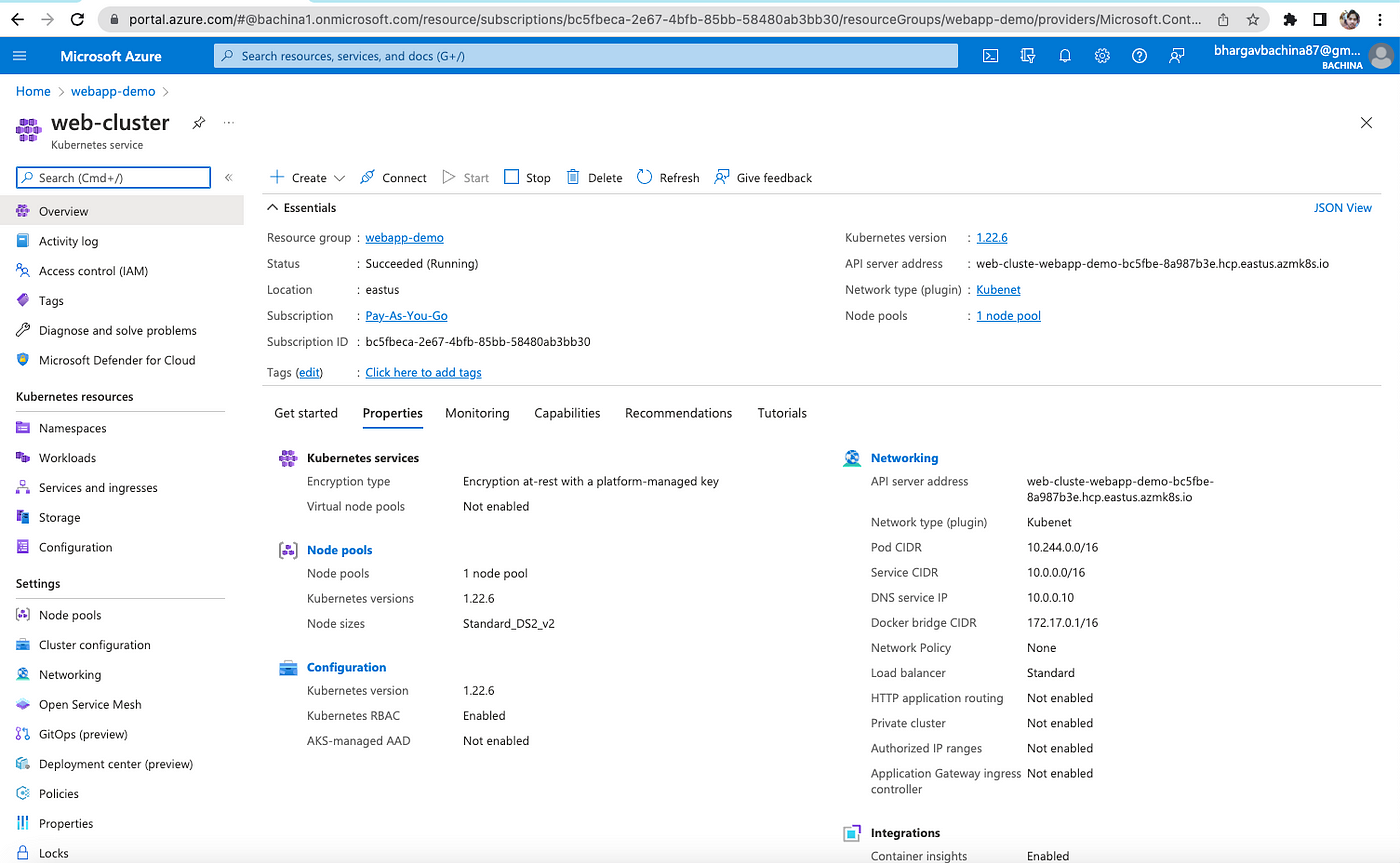Close the web-cluster blade
This screenshot has width=1400, height=863.
click(1366, 123)
